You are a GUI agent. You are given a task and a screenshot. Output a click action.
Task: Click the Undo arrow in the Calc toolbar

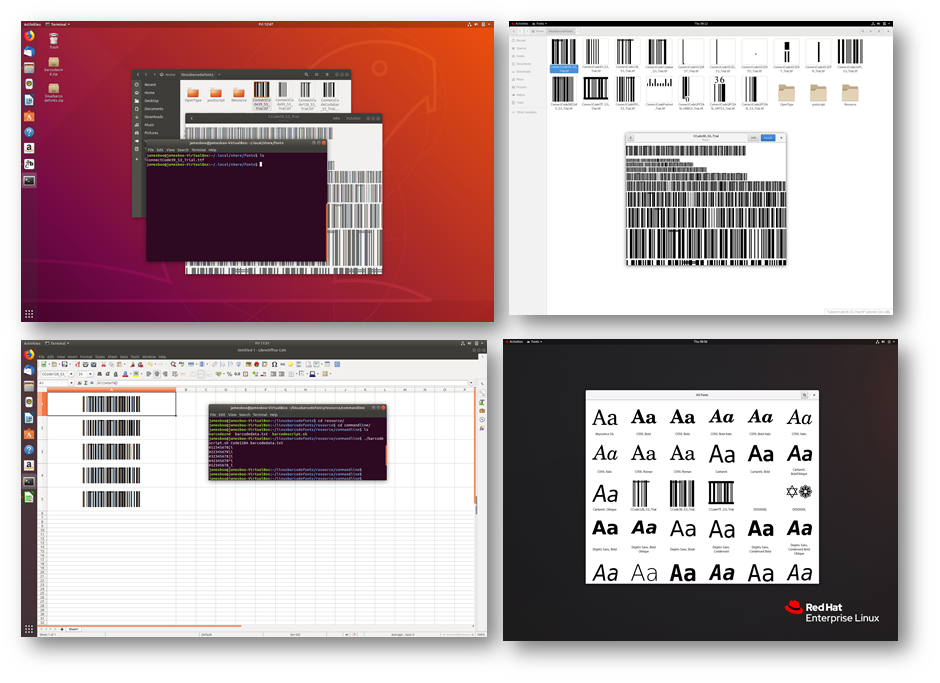click(150, 364)
